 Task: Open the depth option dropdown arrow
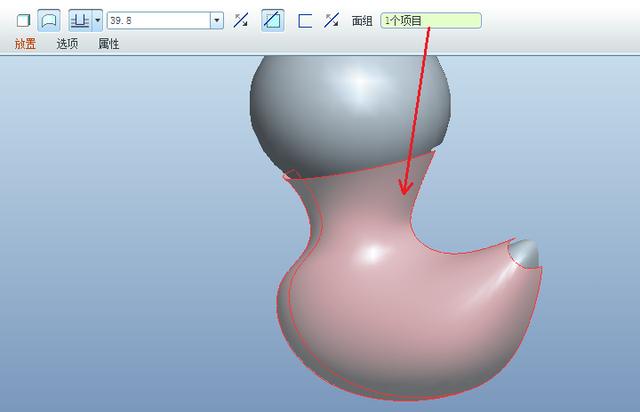coord(98,20)
